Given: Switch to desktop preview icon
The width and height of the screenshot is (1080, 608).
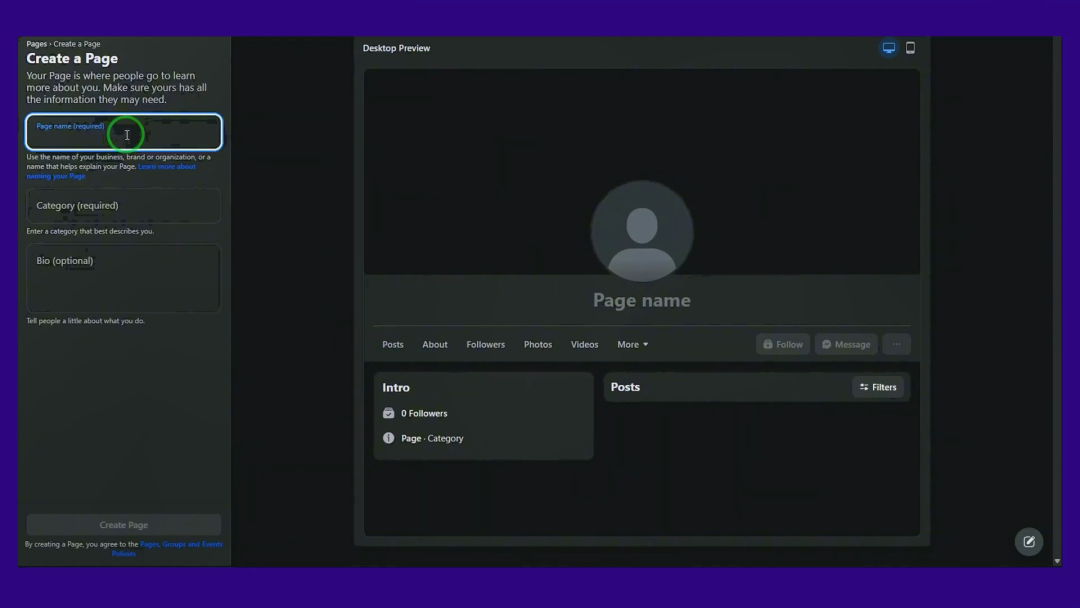Looking at the screenshot, I should 889,48.
